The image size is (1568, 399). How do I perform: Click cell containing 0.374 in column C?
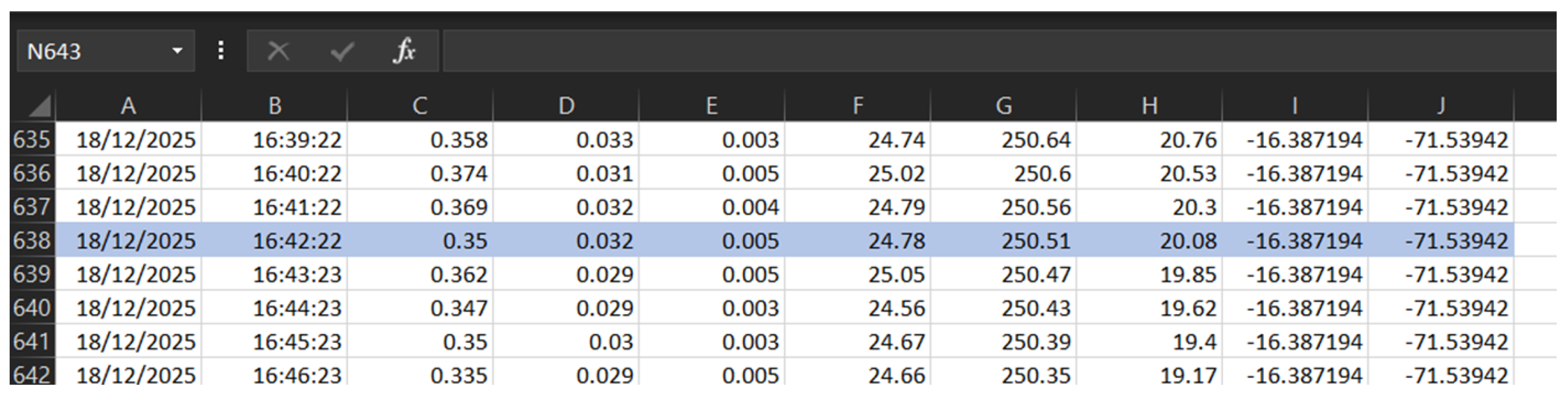[420, 173]
